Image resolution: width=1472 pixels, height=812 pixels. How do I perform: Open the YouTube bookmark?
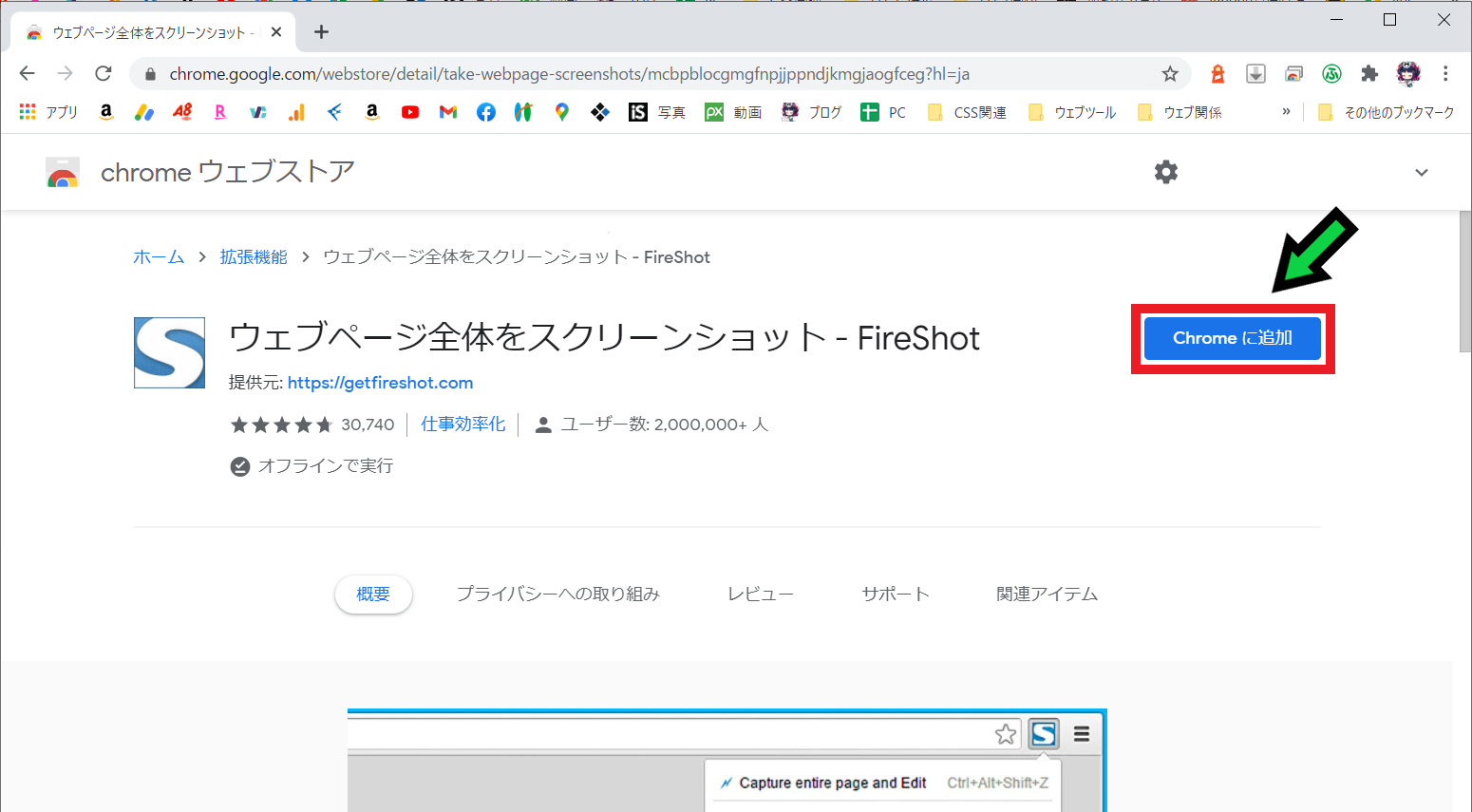tap(410, 112)
